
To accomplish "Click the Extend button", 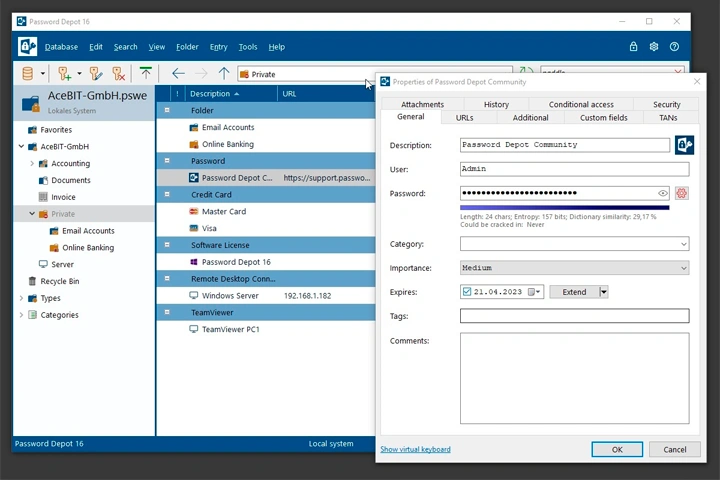I will tap(574, 292).
